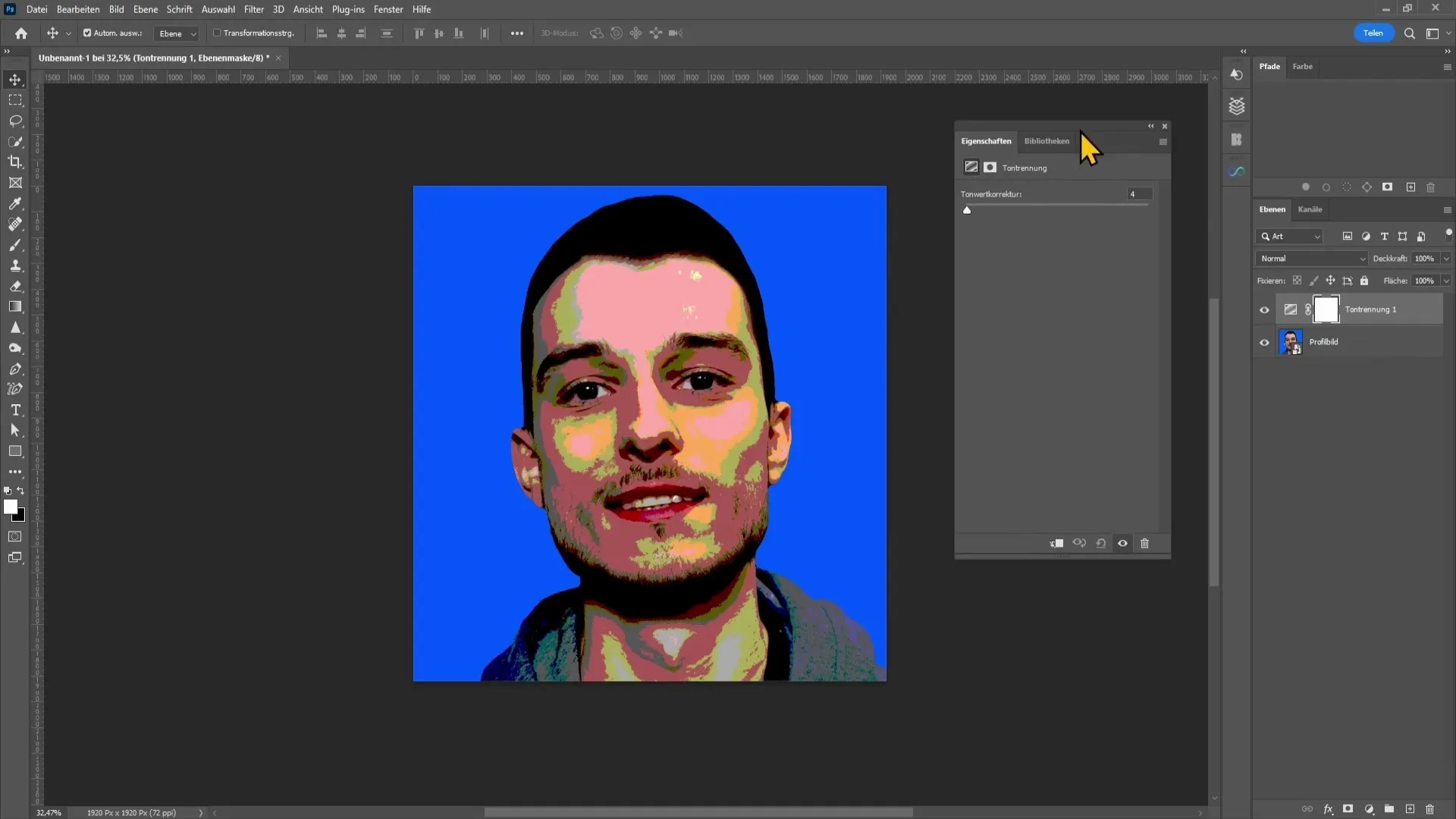Switch to the Kanäle tab
1456x819 pixels.
tap(1310, 209)
